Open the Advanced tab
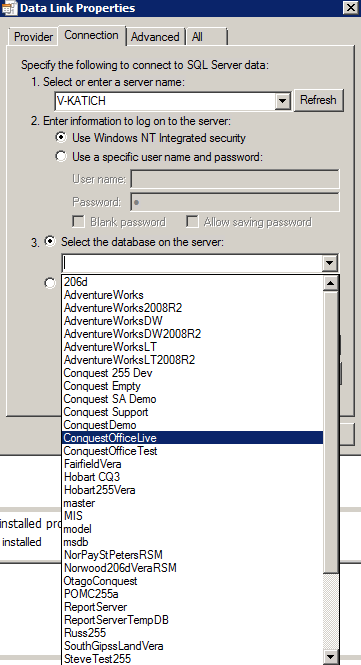The image size is (361, 665). [x=155, y=37]
